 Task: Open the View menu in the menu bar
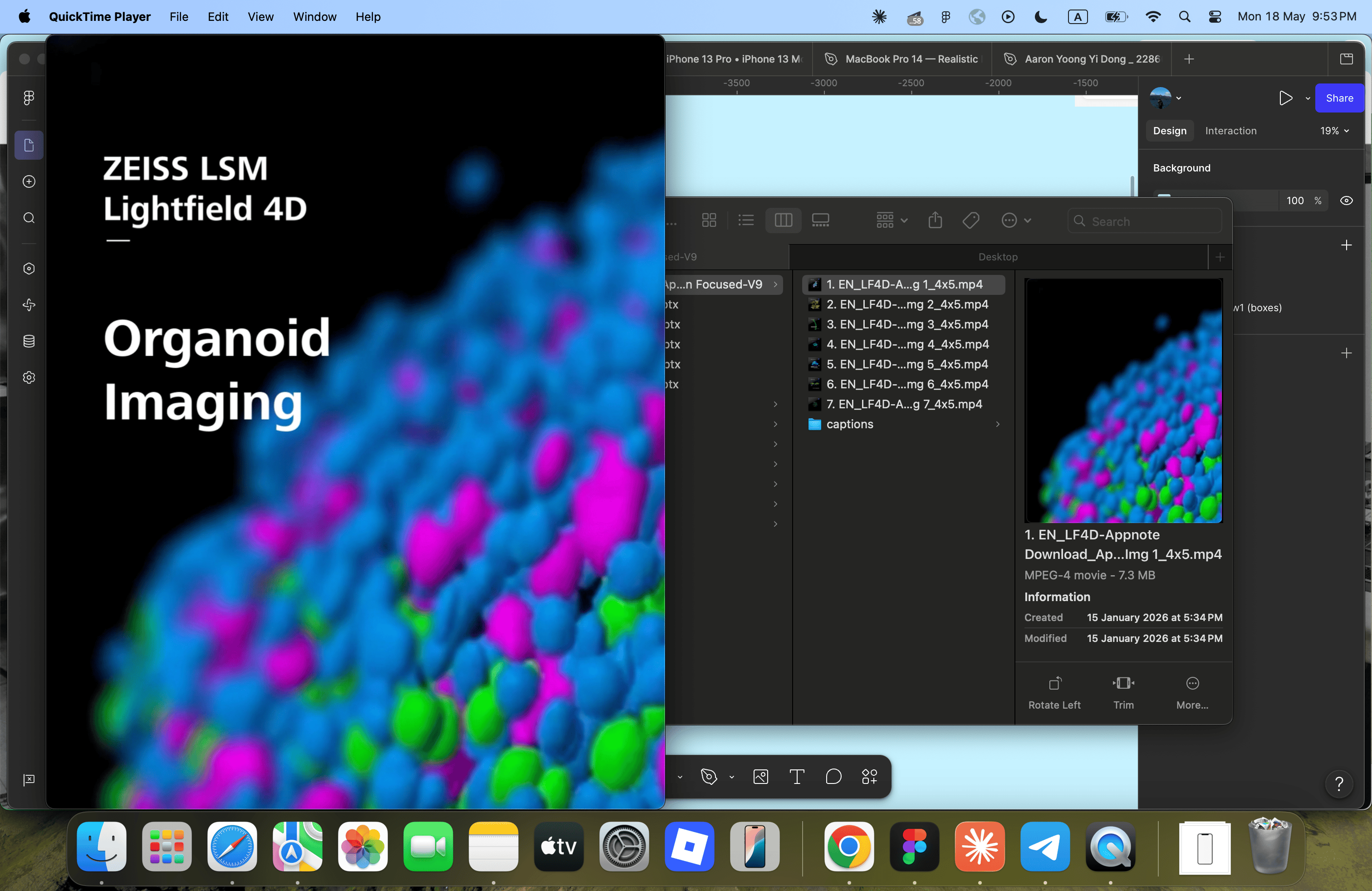(x=260, y=17)
